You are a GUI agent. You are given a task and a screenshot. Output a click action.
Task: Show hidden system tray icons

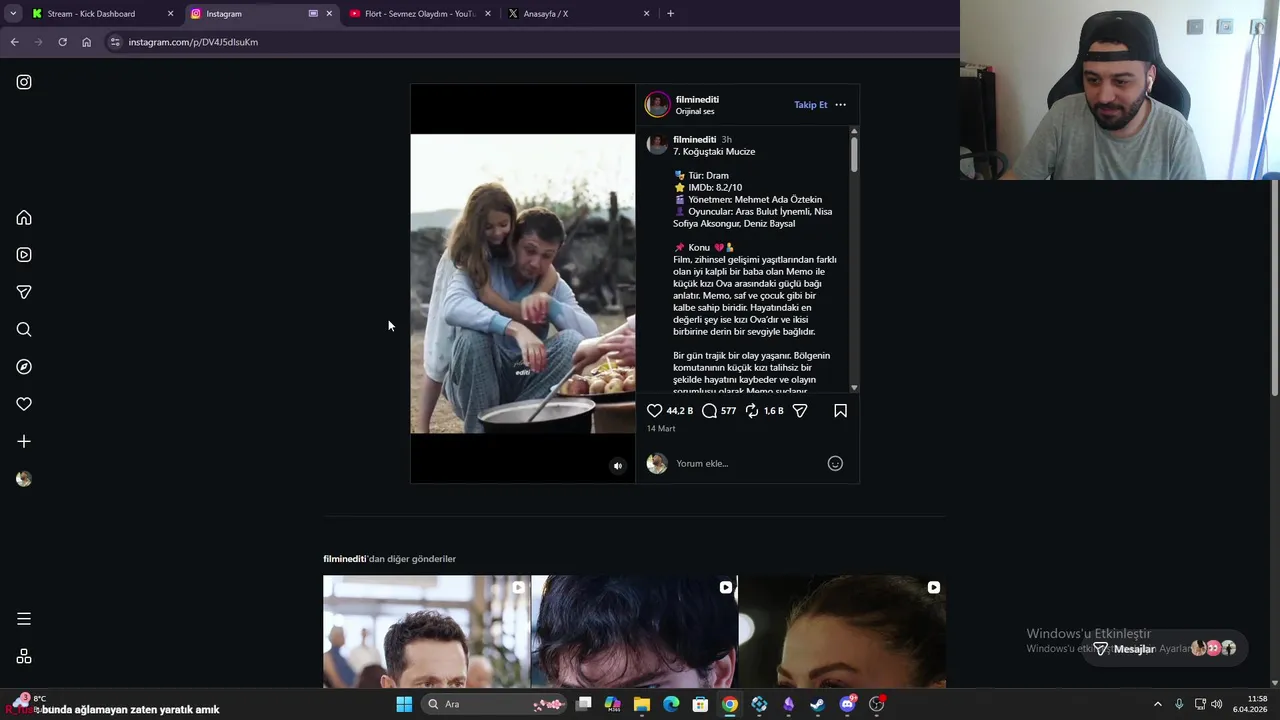[x=1158, y=705]
